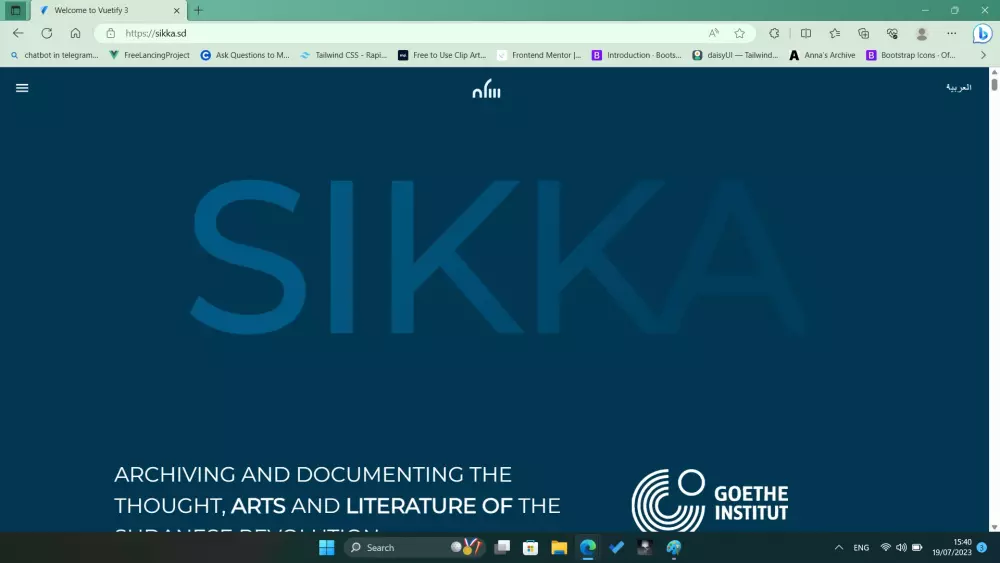Restore down the browser window
Image resolution: width=1000 pixels, height=563 pixels.
955,10
